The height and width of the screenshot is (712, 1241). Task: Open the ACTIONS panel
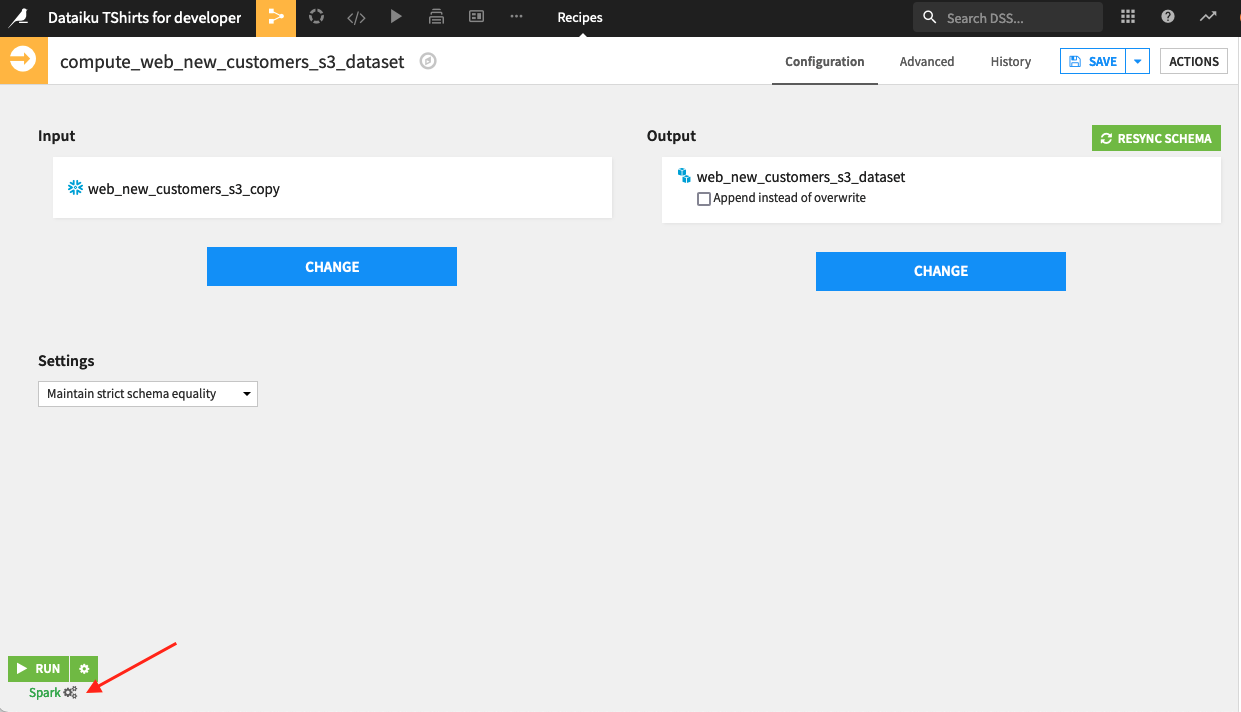pyautogui.click(x=1194, y=61)
